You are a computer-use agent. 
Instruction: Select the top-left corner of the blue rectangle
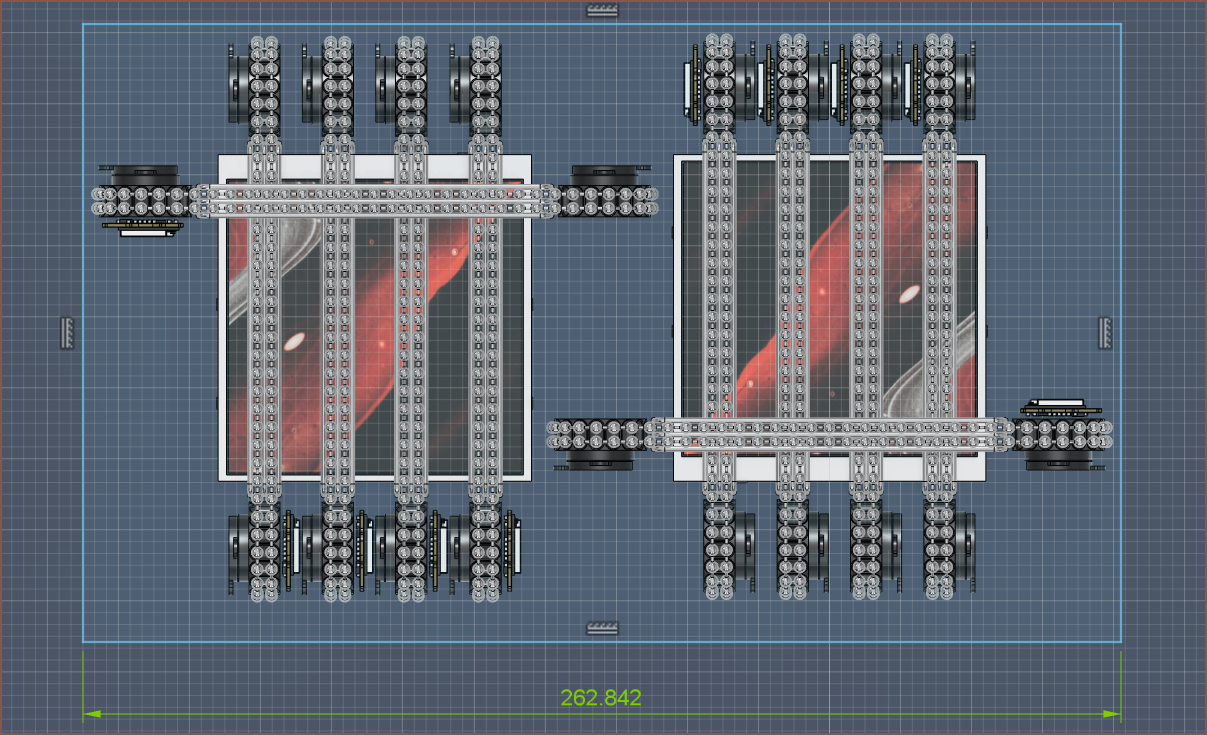coord(83,25)
